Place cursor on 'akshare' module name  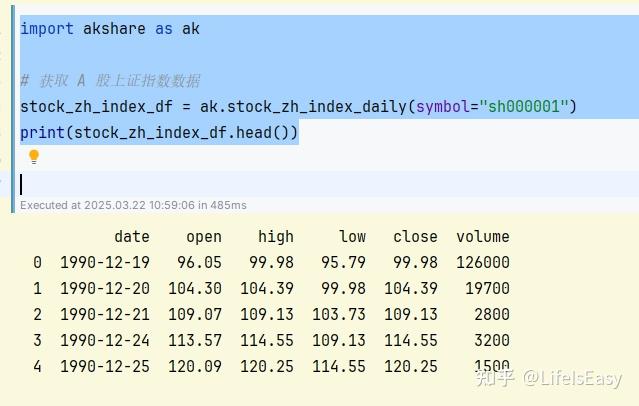click(x=114, y=29)
